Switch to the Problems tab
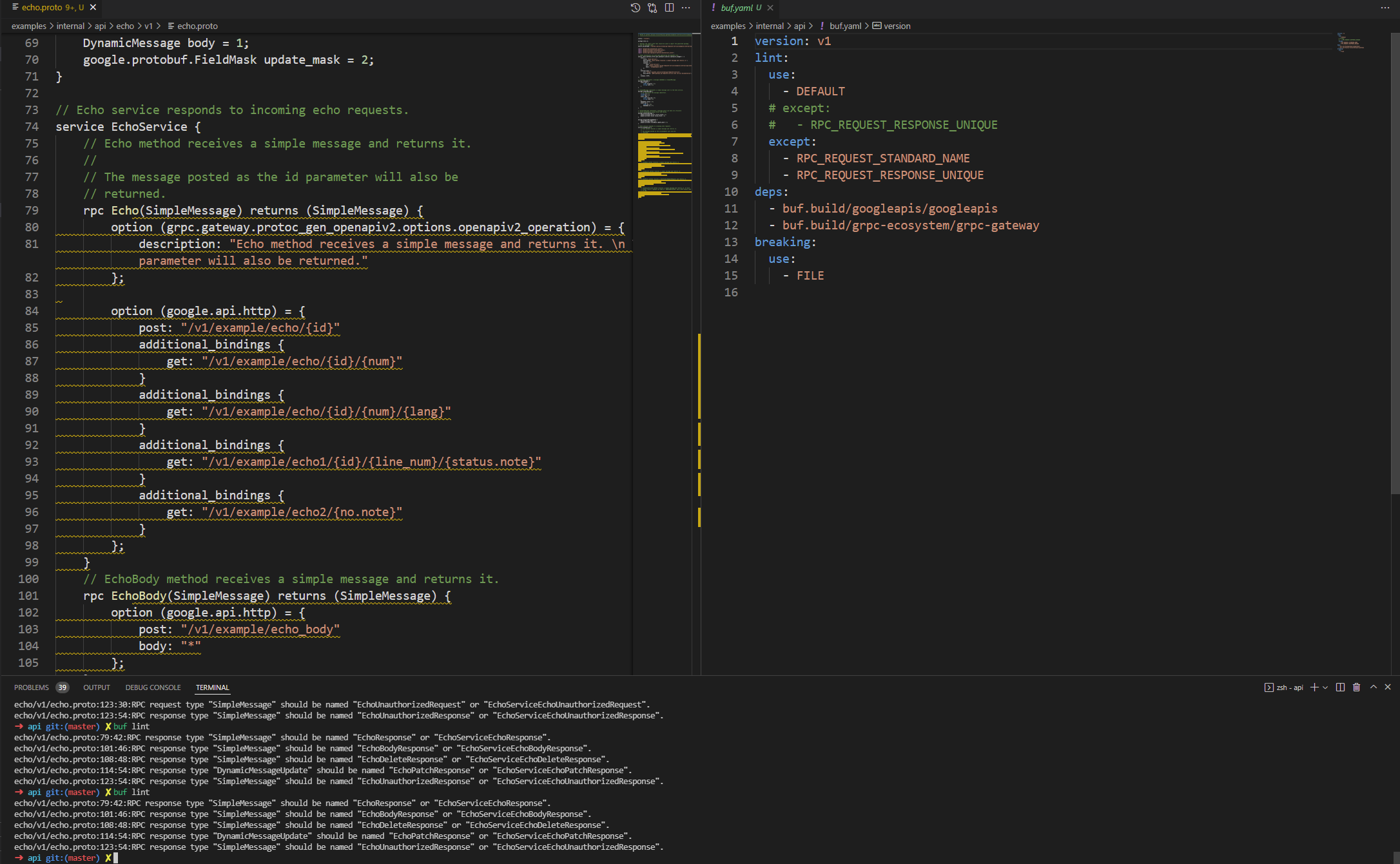Image resolution: width=1400 pixels, height=864 pixels. 31,687
